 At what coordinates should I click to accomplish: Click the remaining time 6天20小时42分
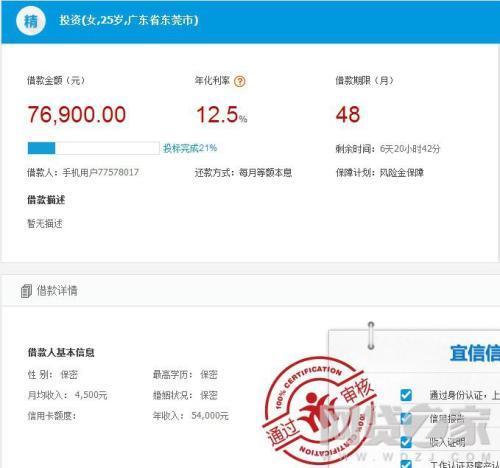tap(410, 149)
